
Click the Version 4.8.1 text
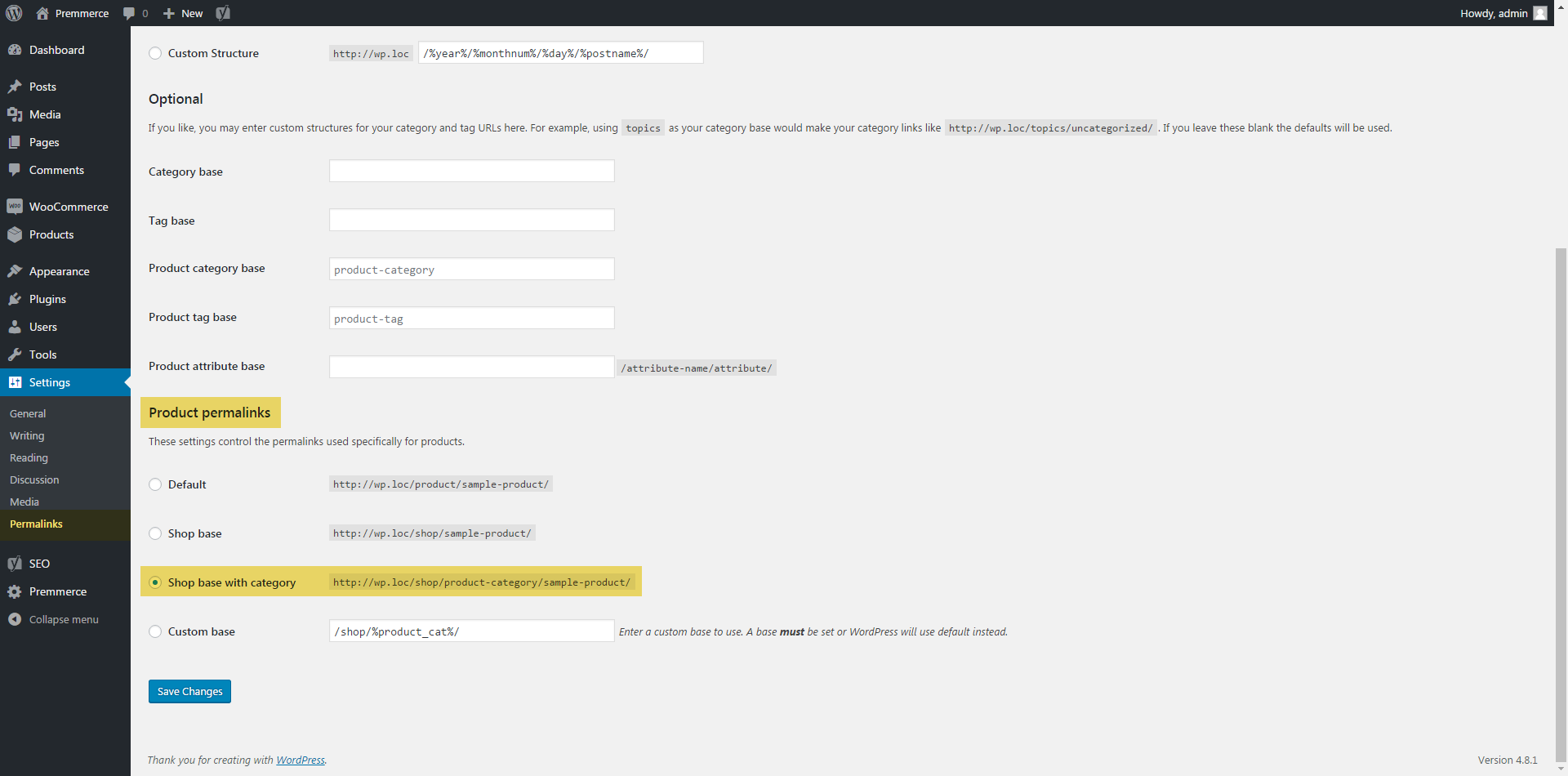(1508, 760)
